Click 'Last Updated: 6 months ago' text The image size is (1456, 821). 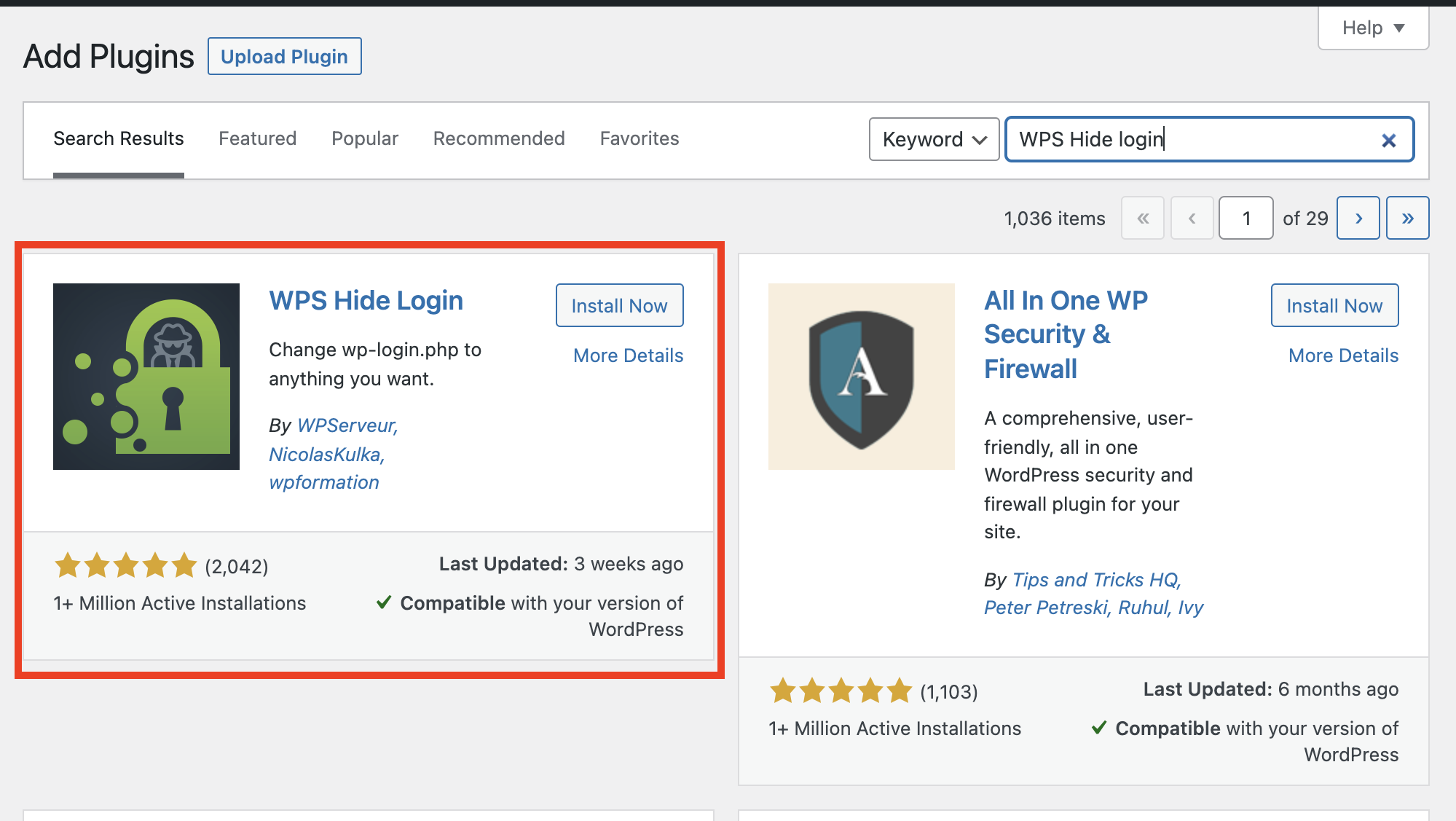tap(1271, 689)
